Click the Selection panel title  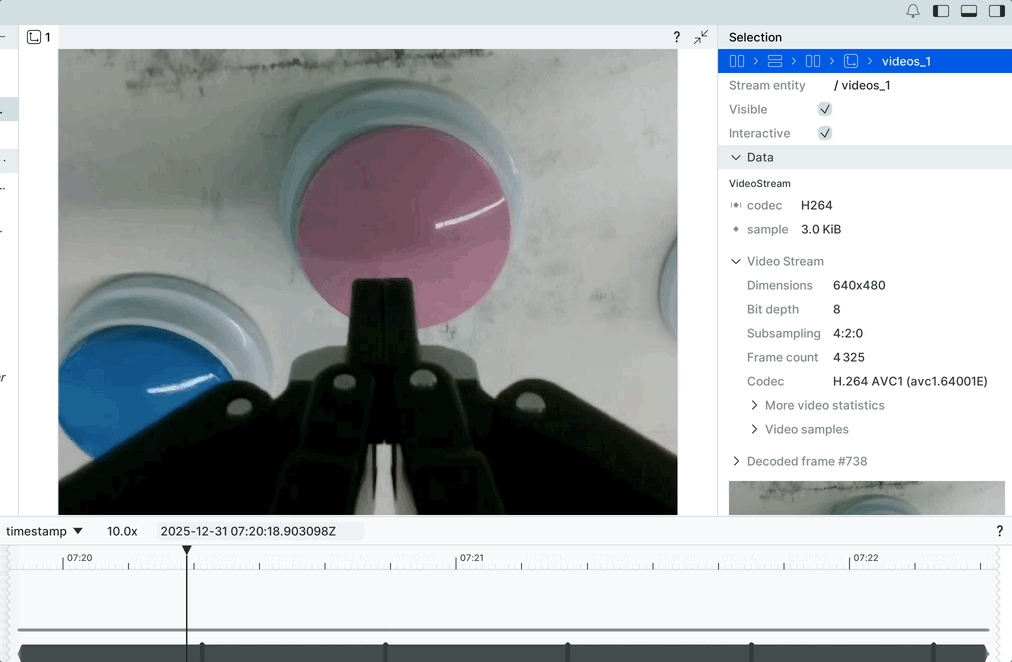coord(755,37)
